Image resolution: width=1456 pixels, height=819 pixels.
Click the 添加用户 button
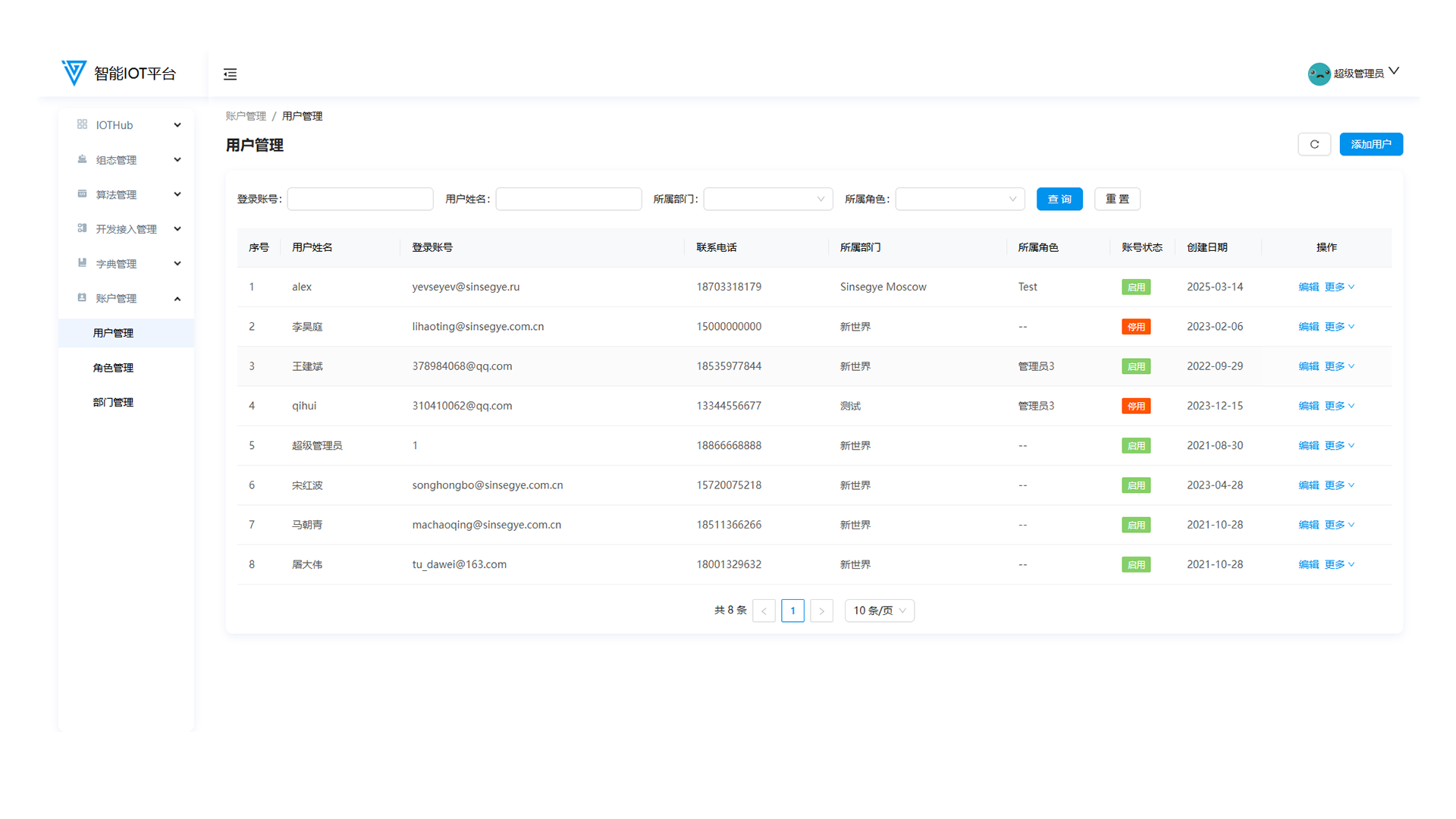1370,144
